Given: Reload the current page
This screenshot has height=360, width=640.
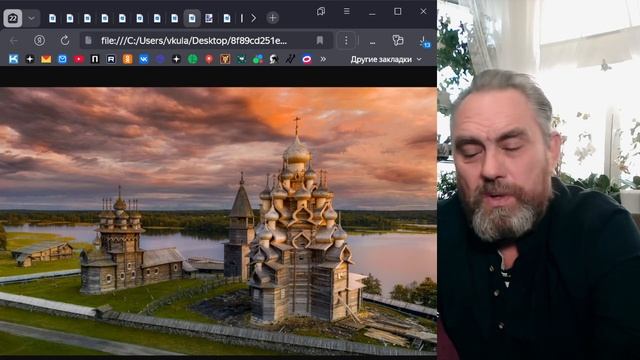Looking at the screenshot, I should [x=64, y=40].
